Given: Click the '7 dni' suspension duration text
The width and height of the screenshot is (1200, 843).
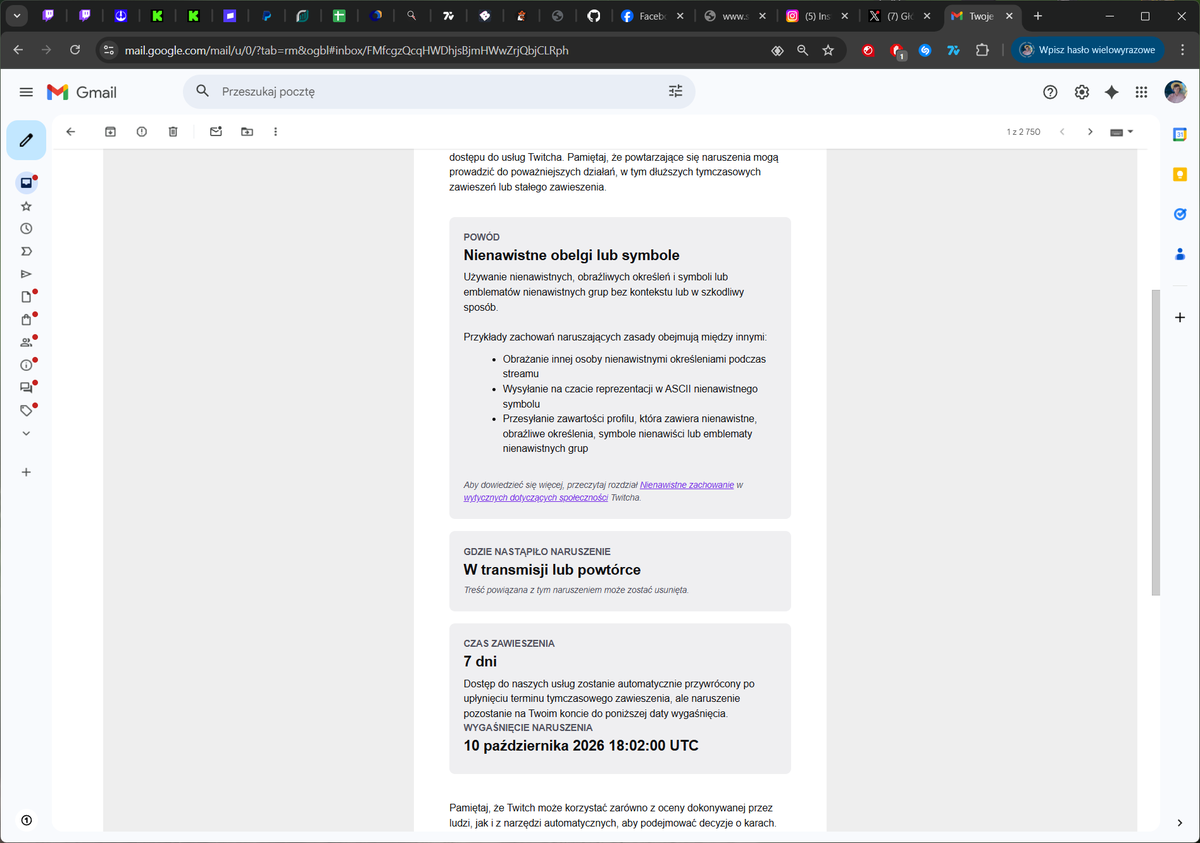Looking at the screenshot, I should click(480, 661).
